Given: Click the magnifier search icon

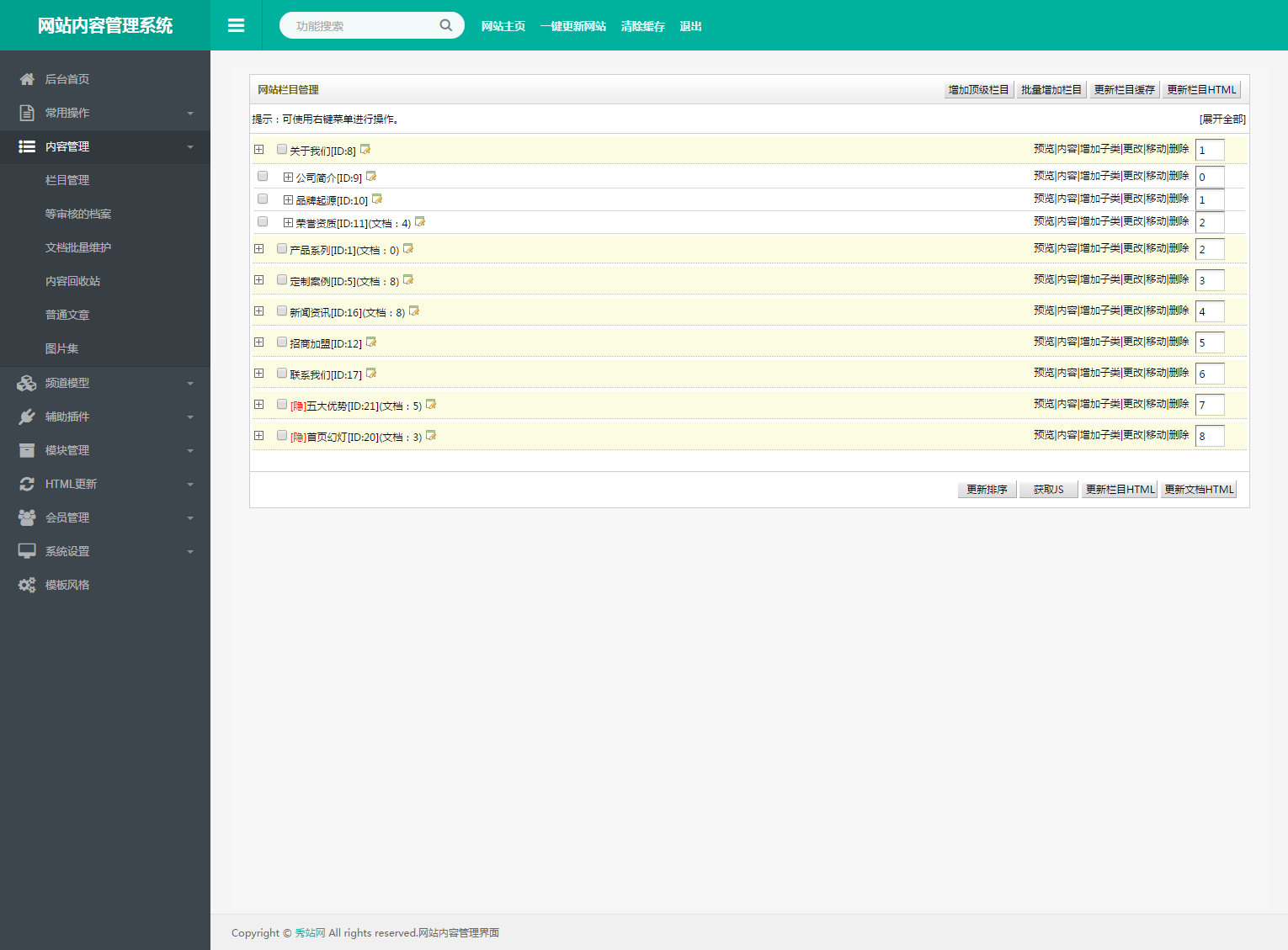Looking at the screenshot, I should [445, 25].
